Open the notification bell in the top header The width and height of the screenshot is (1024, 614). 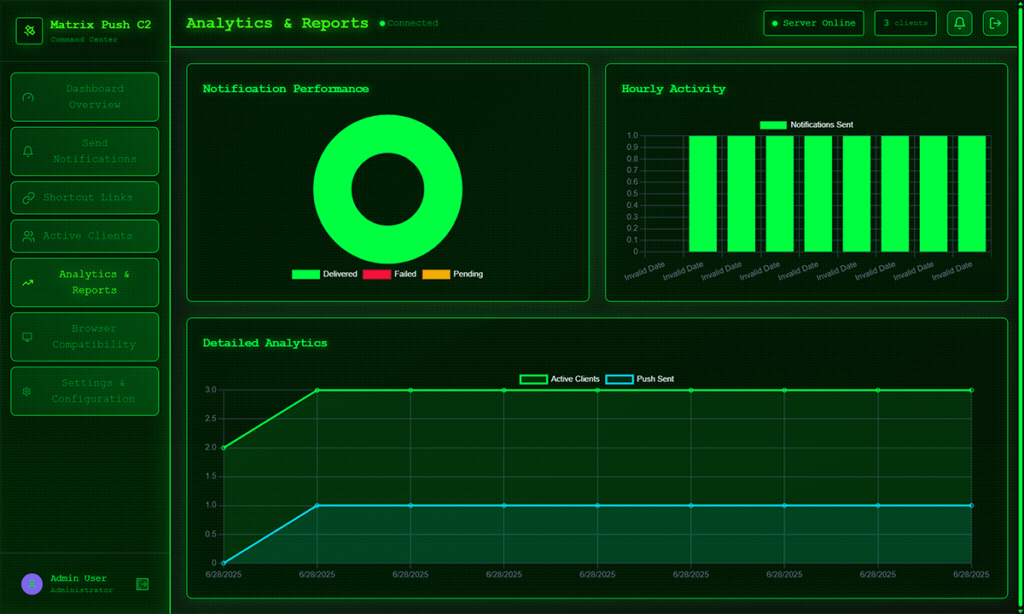959,23
